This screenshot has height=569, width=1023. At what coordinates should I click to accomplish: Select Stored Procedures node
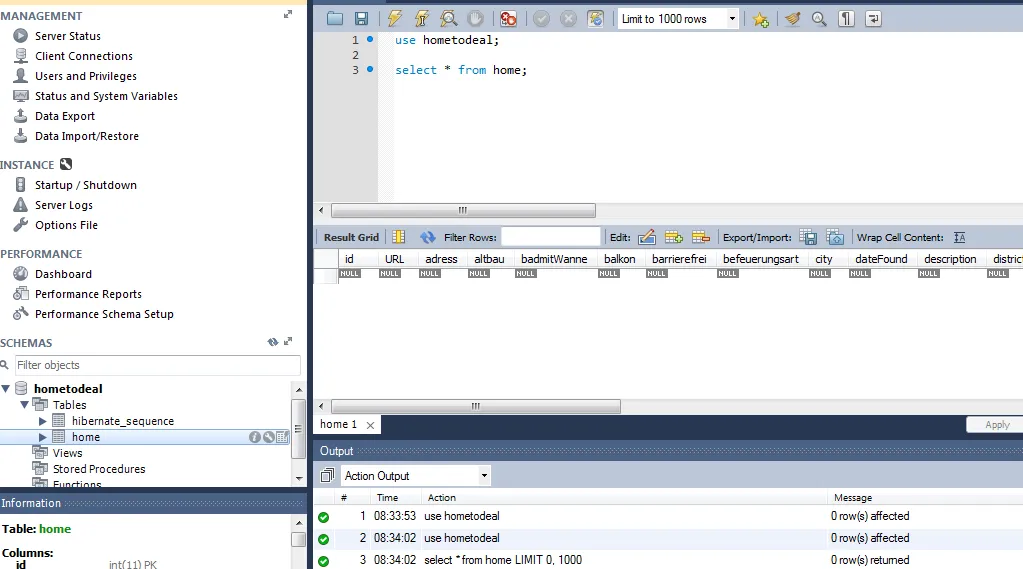tap(99, 469)
